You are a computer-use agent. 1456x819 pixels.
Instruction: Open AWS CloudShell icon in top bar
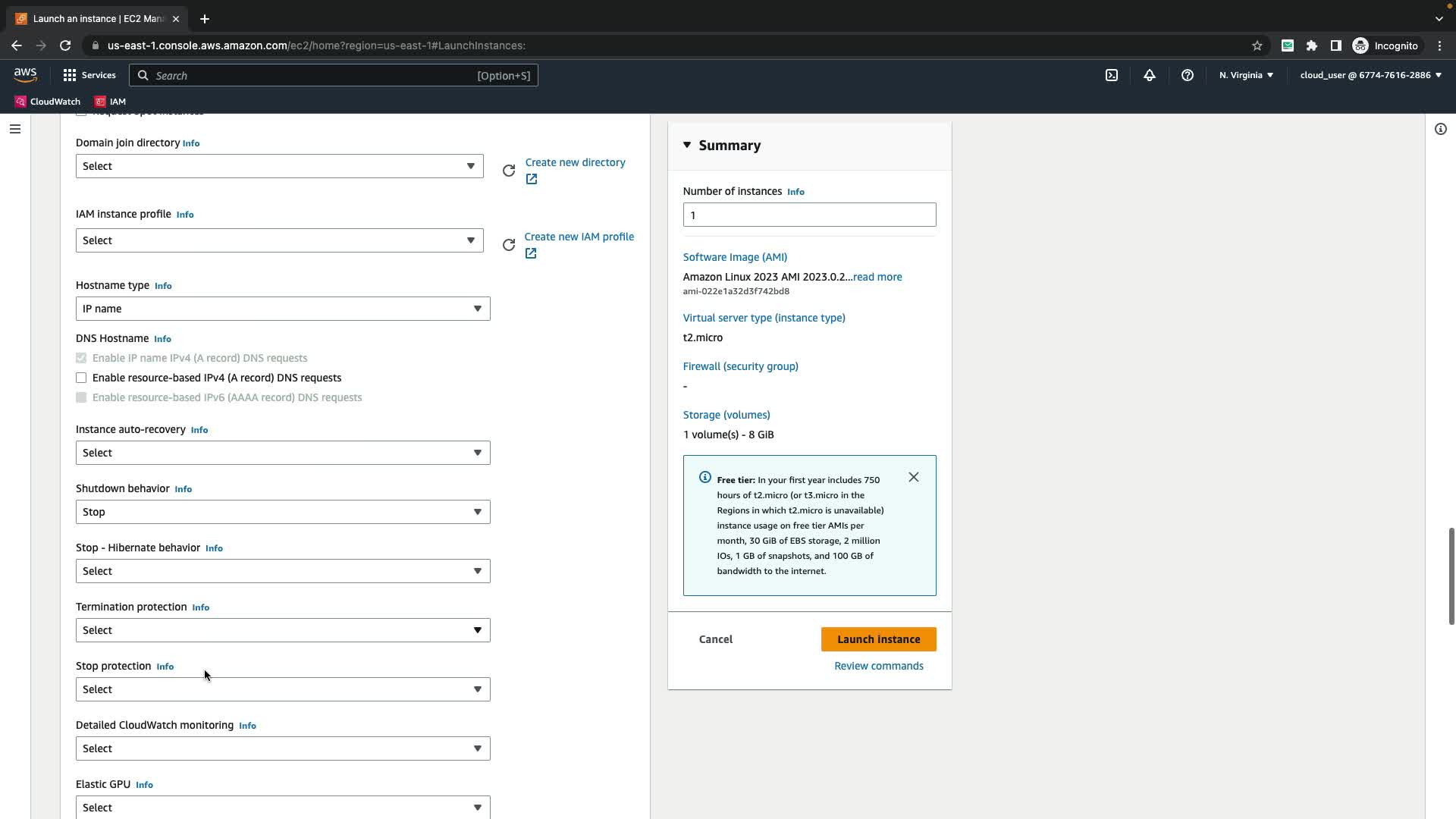[1111, 75]
